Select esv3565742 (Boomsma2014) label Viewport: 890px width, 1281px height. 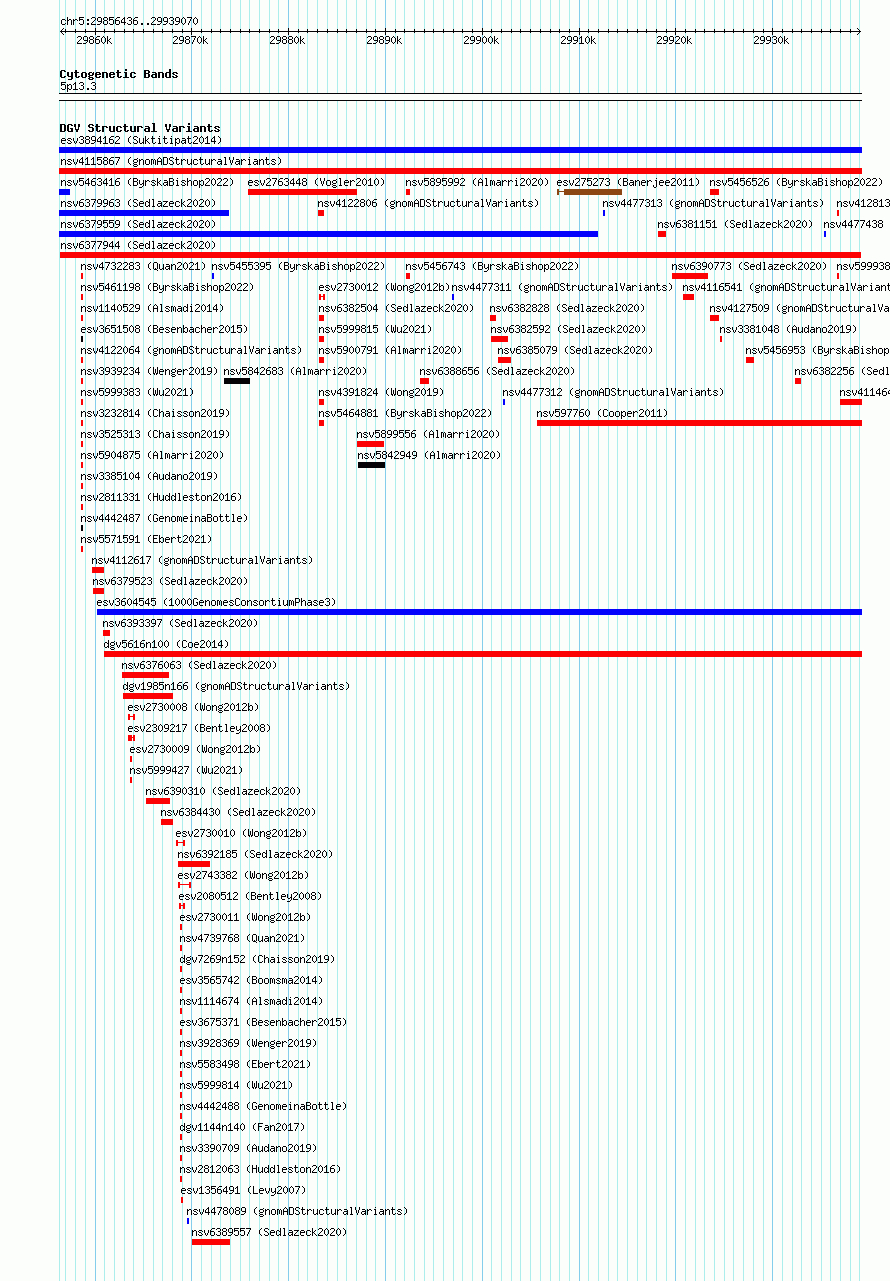(252, 981)
